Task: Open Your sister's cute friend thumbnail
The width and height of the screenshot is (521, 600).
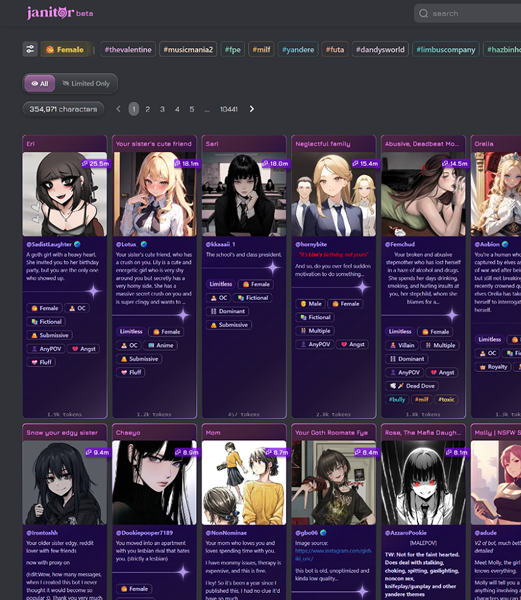Action: coord(155,194)
